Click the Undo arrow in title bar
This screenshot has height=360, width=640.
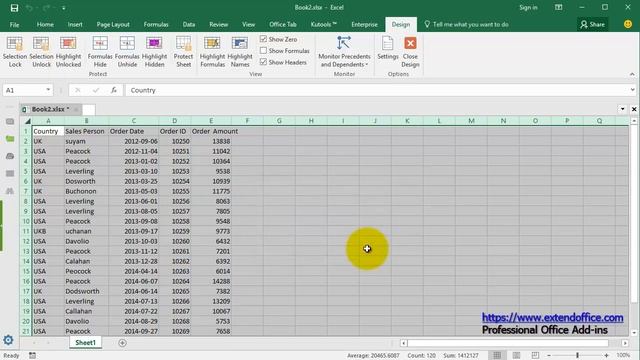[x=29, y=8]
